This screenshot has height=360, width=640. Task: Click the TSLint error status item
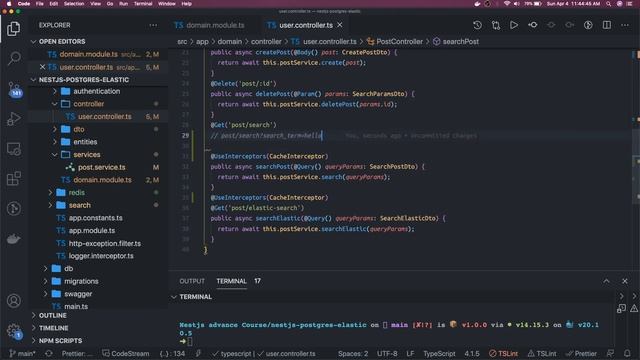click(503, 353)
